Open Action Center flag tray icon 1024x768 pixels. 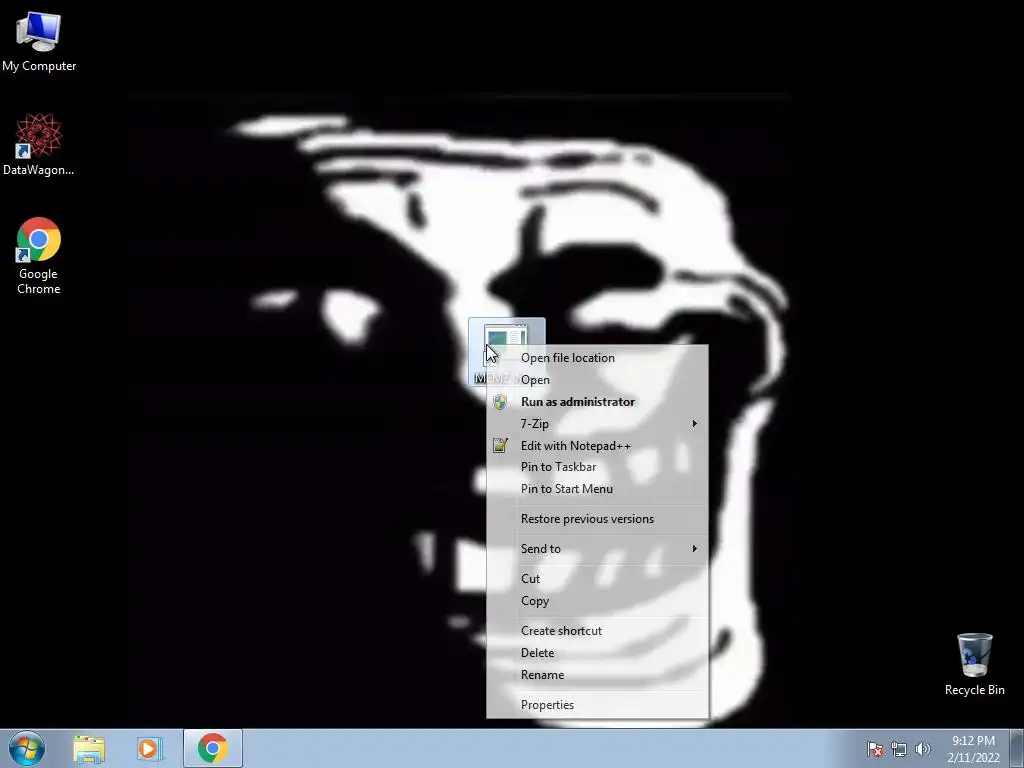pos(874,749)
